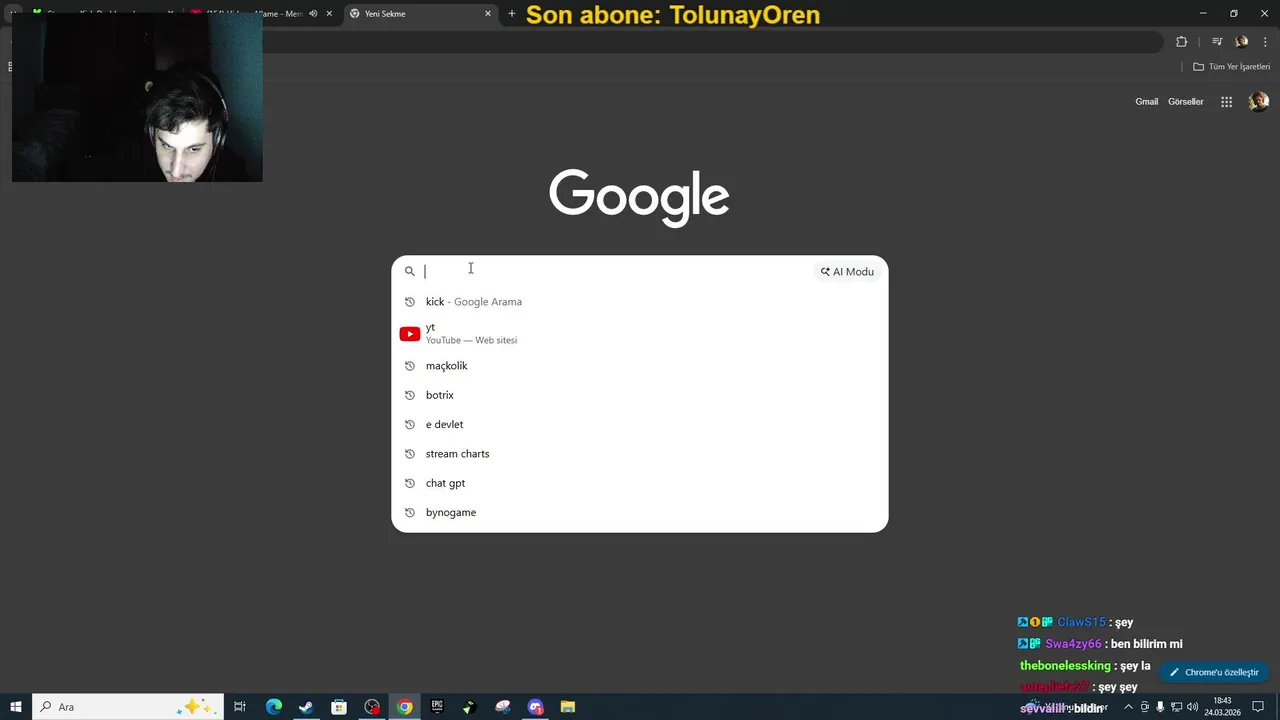The width and height of the screenshot is (1280, 720).
Task: Switch to the Yeni Sekme tab
Action: [x=419, y=14]
